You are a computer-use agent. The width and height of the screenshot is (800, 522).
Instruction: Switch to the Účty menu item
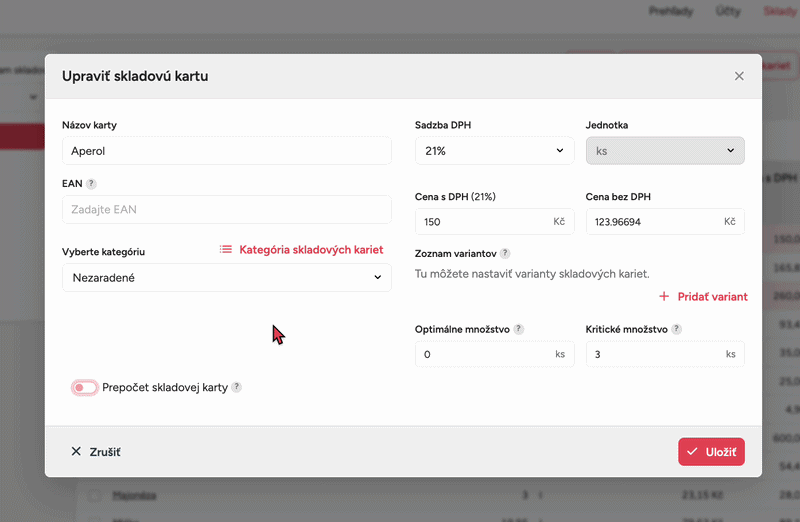point(729,11)
